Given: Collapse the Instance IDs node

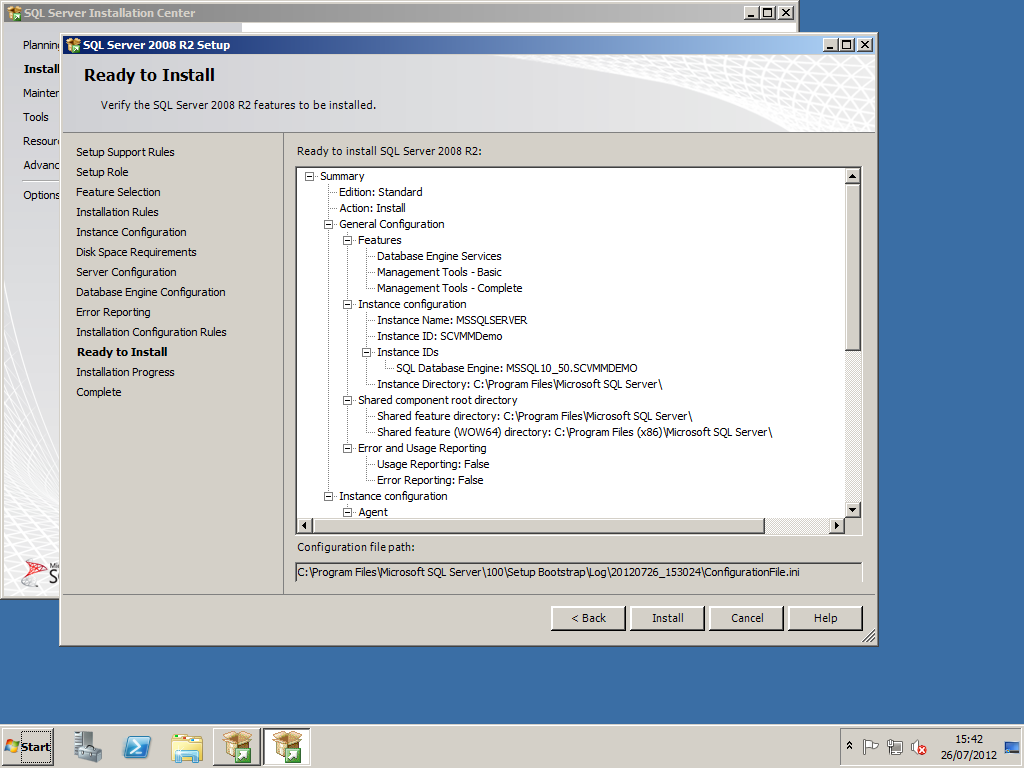Looking at the screenshot, I should (366, 352).
